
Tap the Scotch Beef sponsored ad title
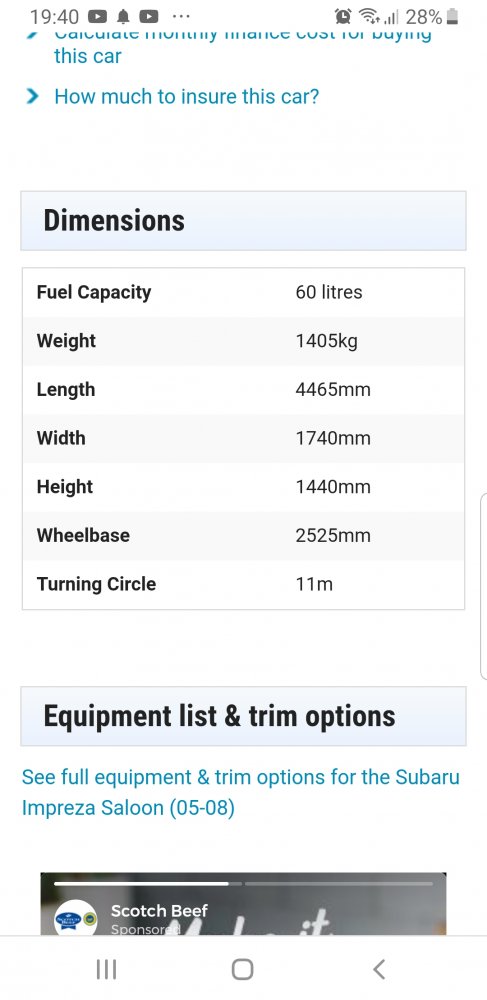click(x=159, y=911)
